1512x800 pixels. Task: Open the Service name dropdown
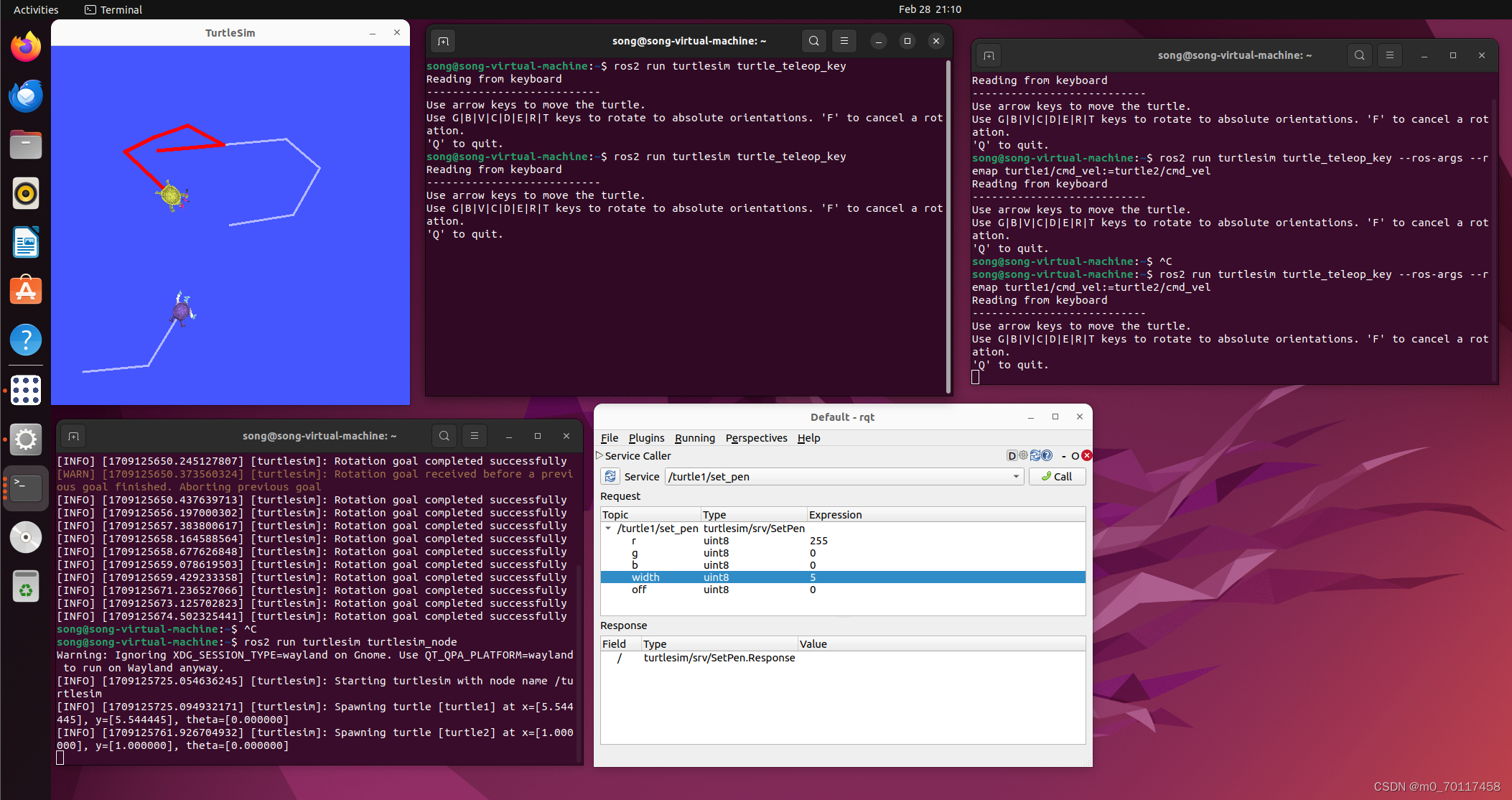(x=1015, y=476)
